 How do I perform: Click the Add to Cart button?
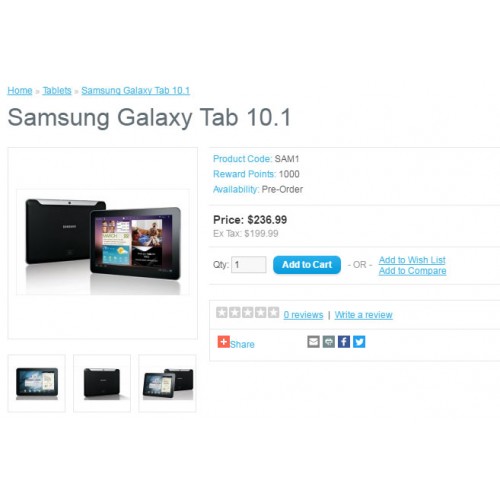tap(307, 265)
